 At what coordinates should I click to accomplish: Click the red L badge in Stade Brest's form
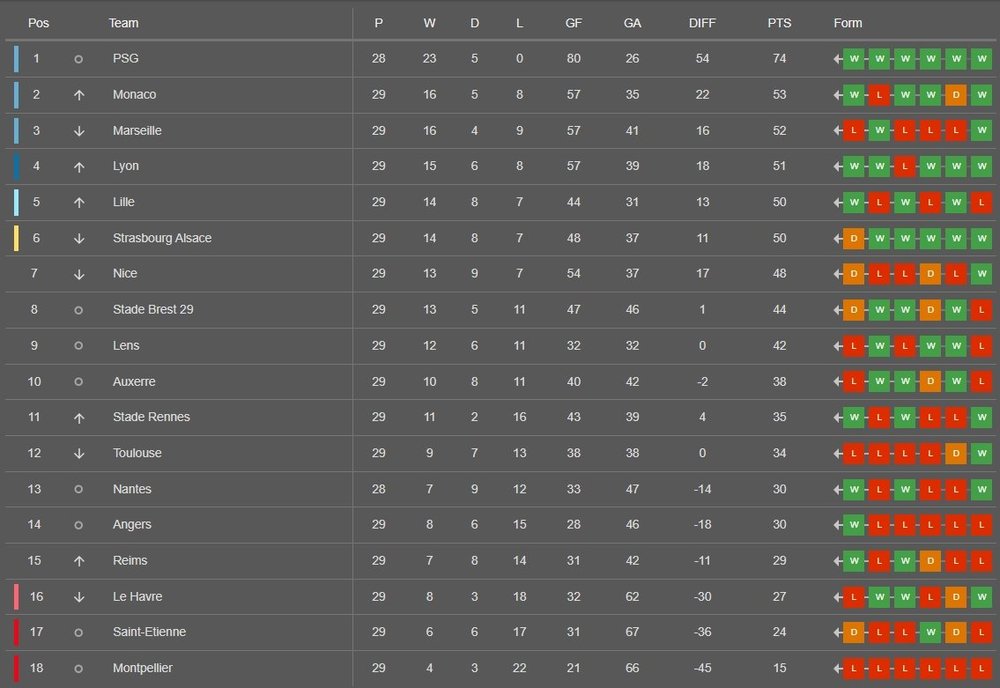click(x=981, y=310)
